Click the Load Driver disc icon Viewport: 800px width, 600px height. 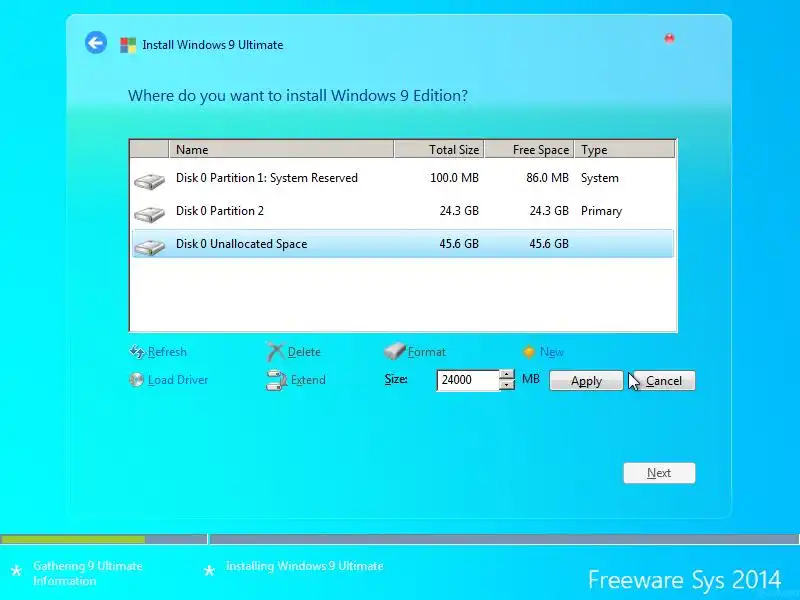click(x=136, y=380)
